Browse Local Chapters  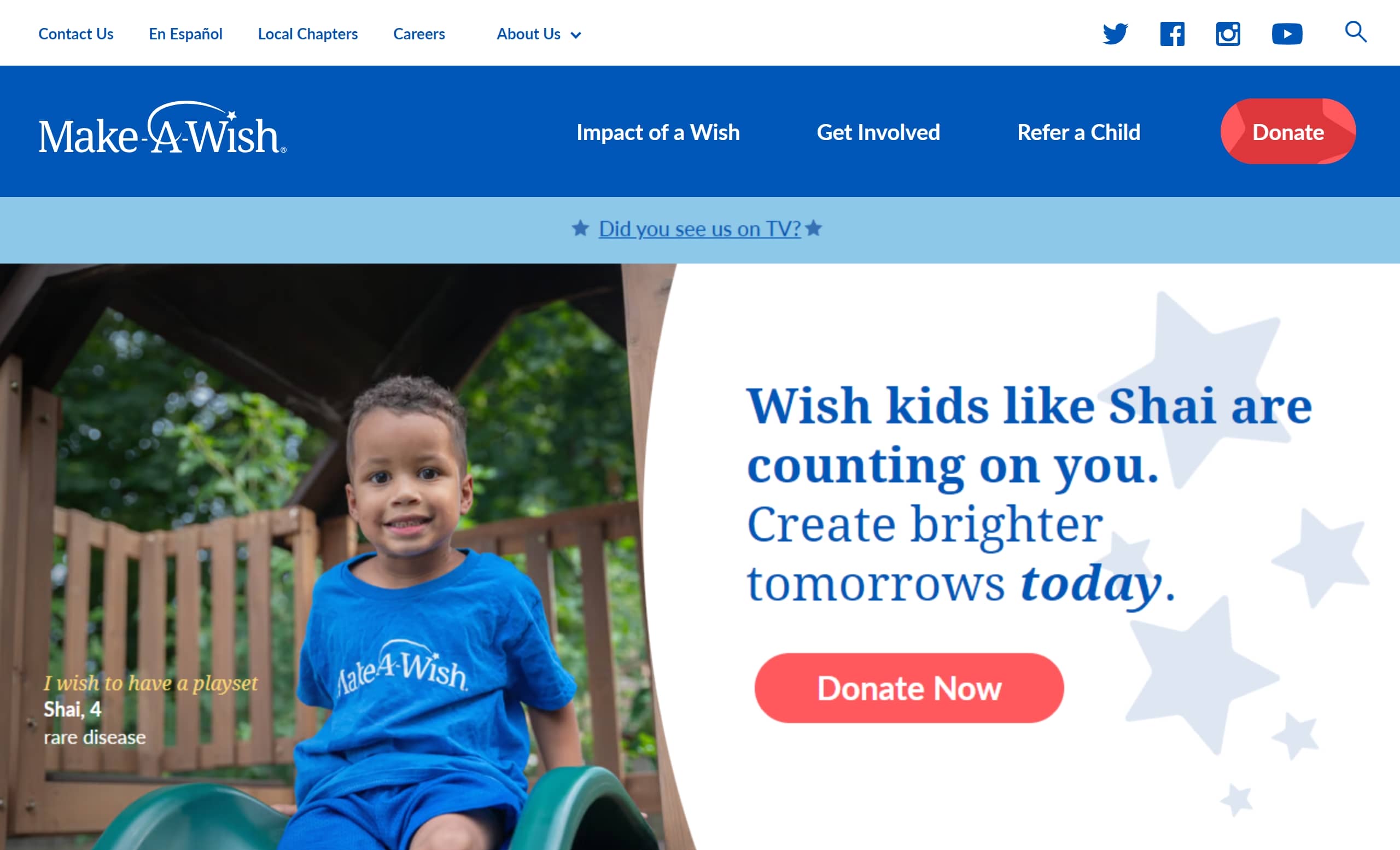point(307,34)
